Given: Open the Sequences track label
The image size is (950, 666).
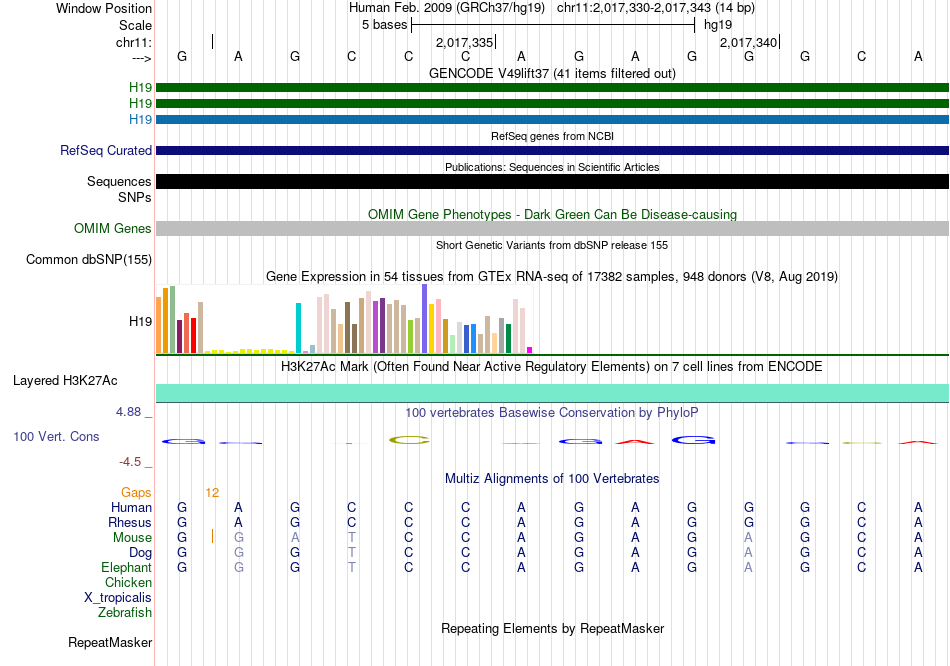Looking at the screenshot, I should (x=119, y=181).
